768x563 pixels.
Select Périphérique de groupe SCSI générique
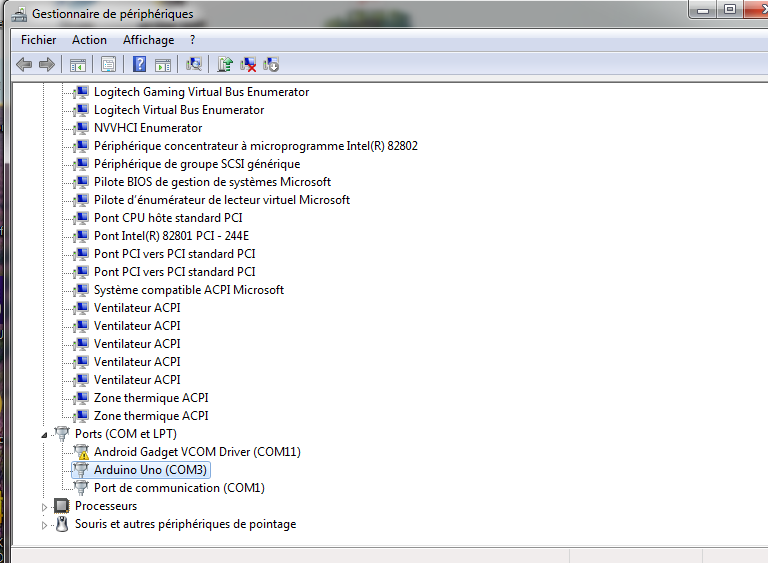[x=197, y=164]
